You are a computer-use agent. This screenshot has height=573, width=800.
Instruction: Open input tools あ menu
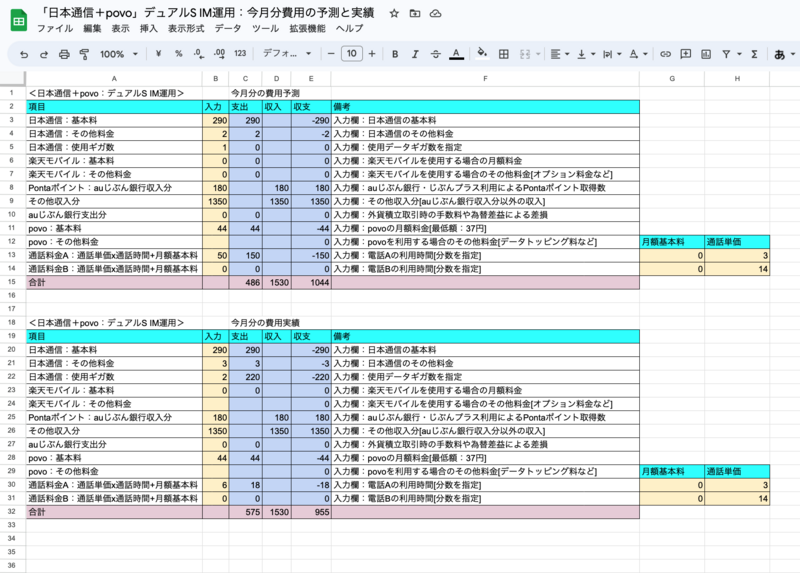[x=785, y=54]
